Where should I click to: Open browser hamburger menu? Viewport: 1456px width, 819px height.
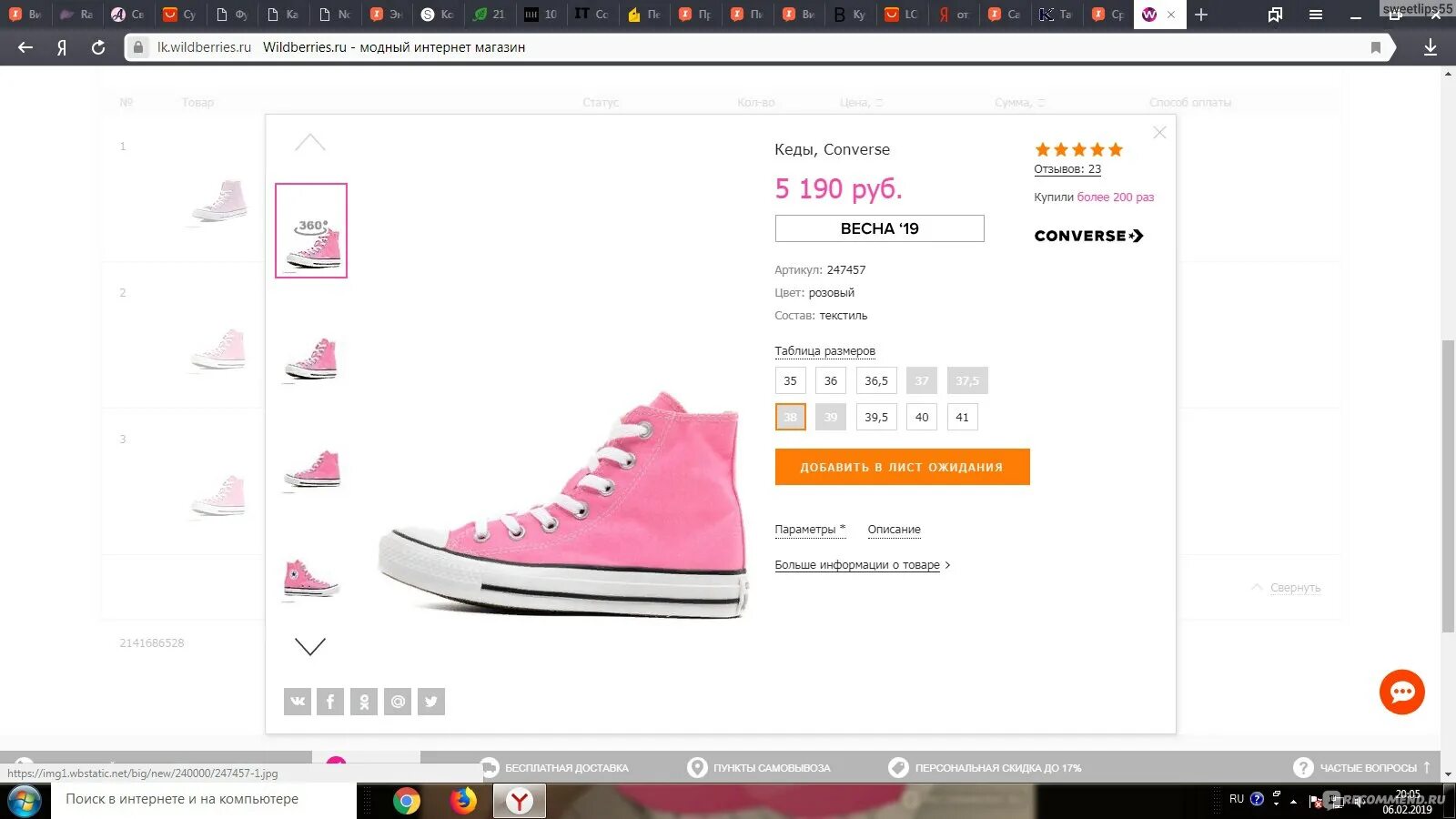tap(1316, 15)
